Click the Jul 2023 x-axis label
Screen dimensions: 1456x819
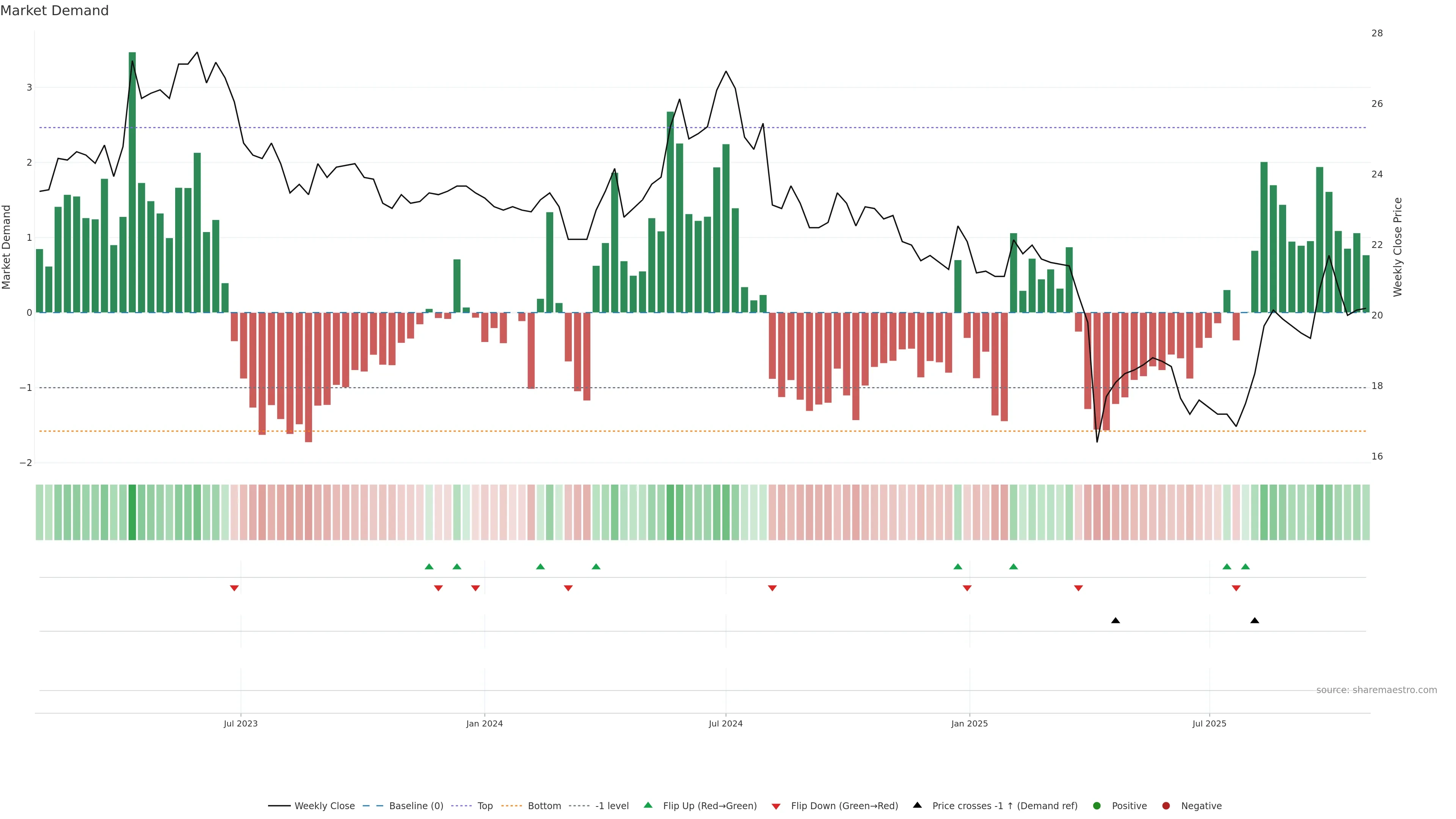point(240,723)
